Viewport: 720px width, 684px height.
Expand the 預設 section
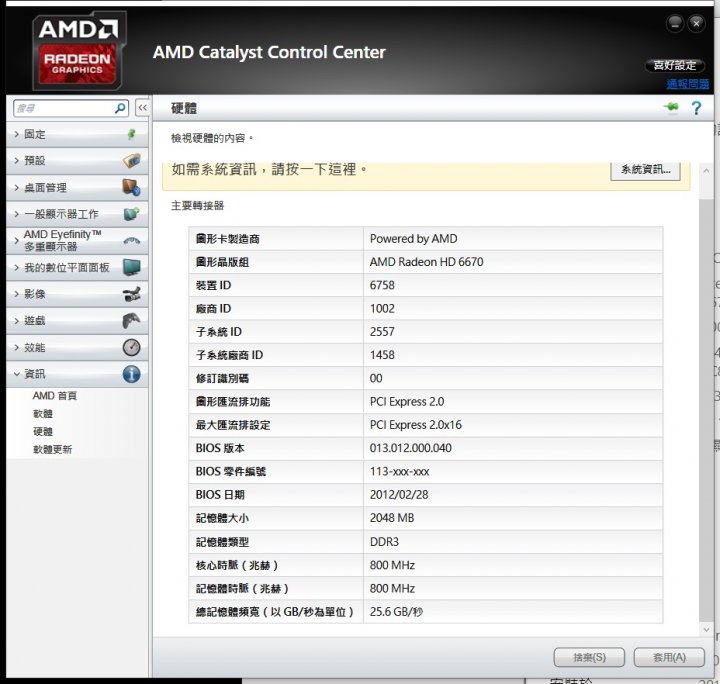[17, 161]
